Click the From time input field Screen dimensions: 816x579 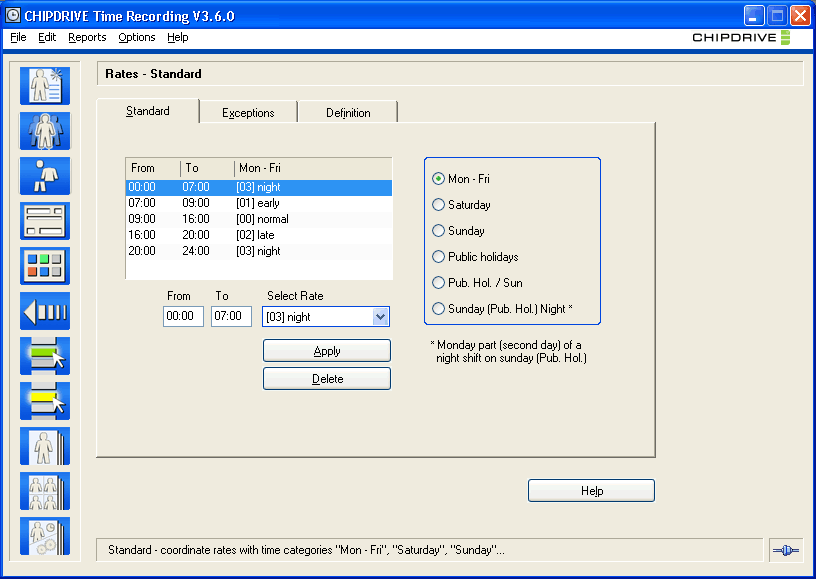click(x=183, y=316)
